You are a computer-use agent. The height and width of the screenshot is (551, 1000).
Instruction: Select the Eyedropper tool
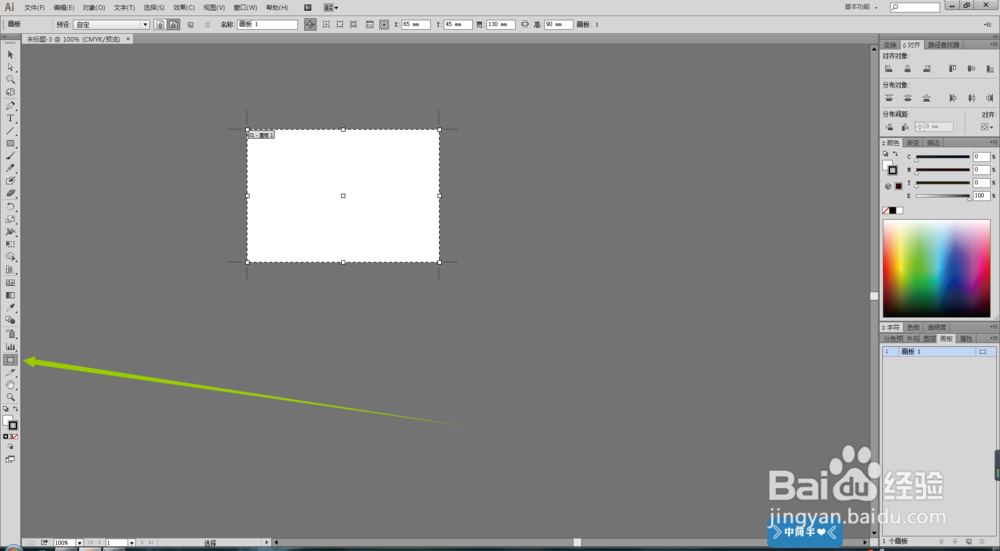[x=10, y=308]
